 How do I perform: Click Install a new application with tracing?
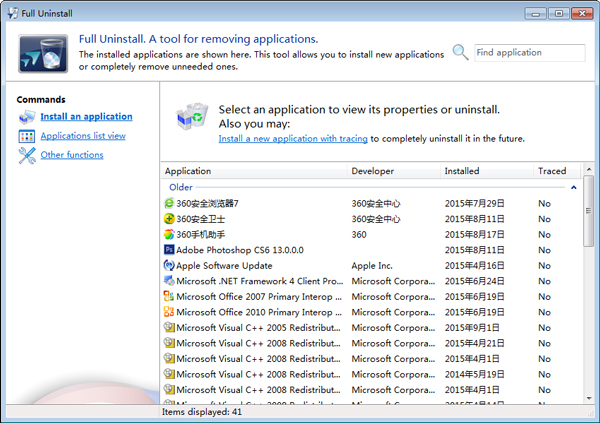(x=293, y=139)
